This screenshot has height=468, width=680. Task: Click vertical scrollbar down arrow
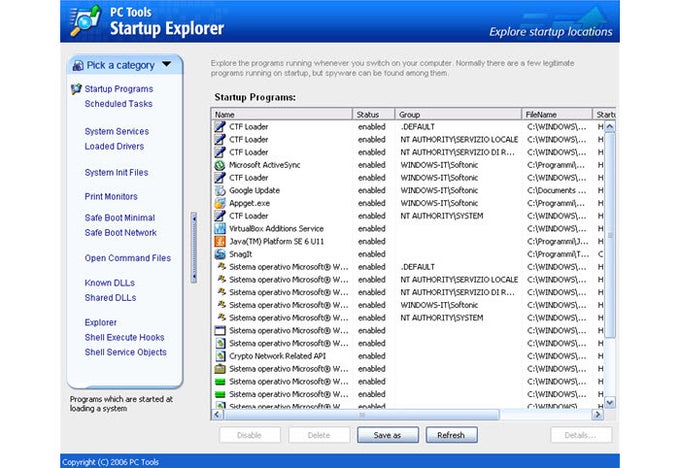(x=610, y=403)
